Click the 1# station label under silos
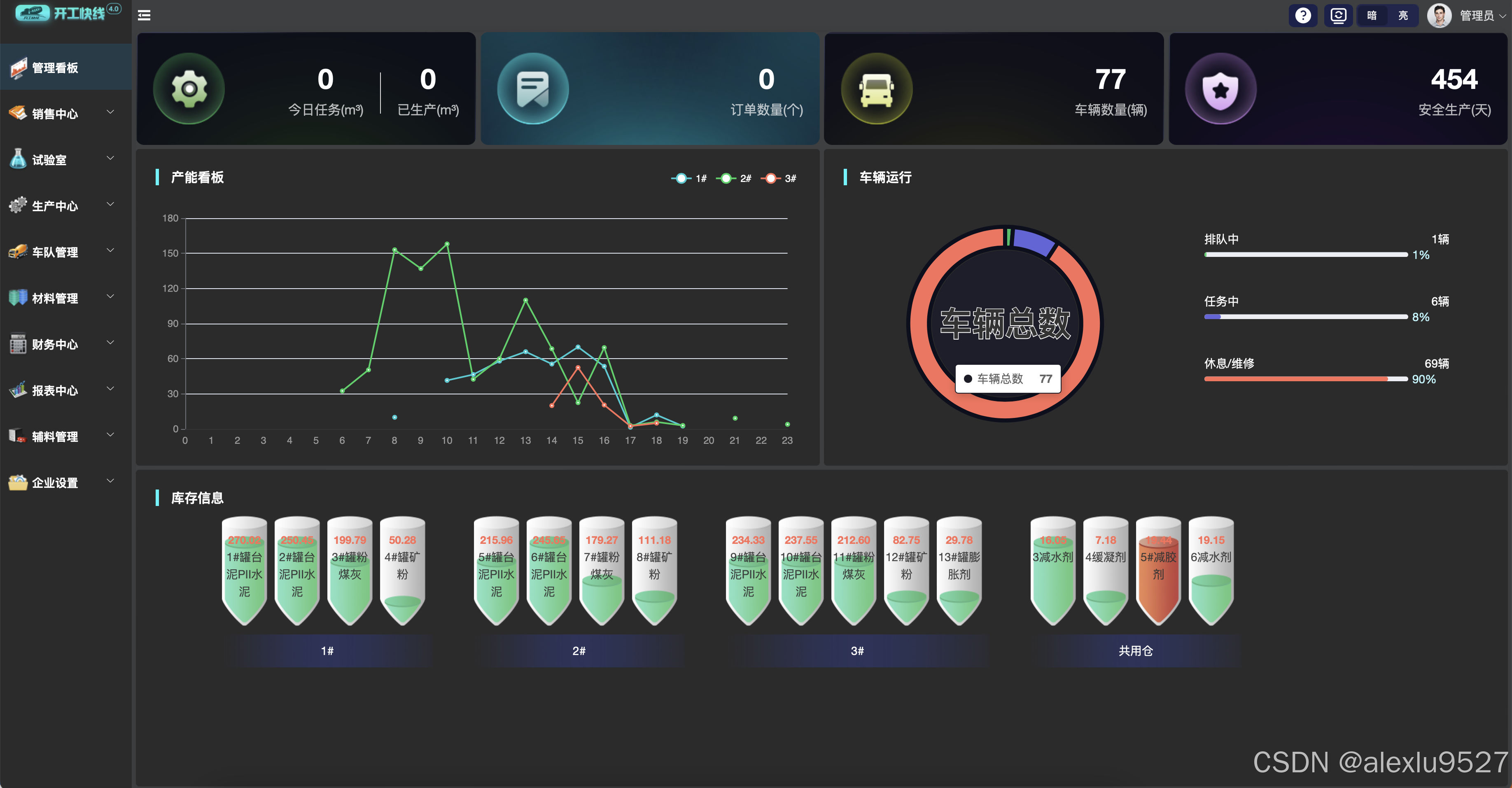1512x788 pixels. click(x=327, y=650)
